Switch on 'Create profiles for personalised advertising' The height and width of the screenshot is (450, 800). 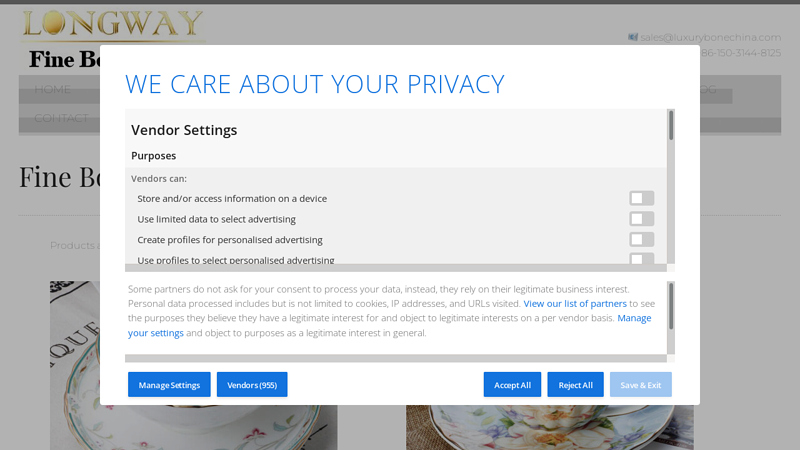point(641,240)
